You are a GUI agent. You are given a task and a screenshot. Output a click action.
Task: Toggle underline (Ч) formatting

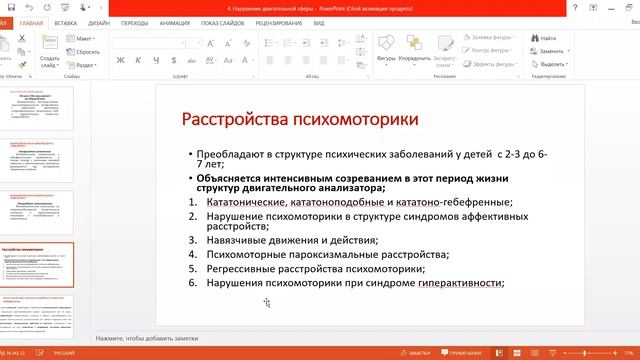(x=156, y=60)
